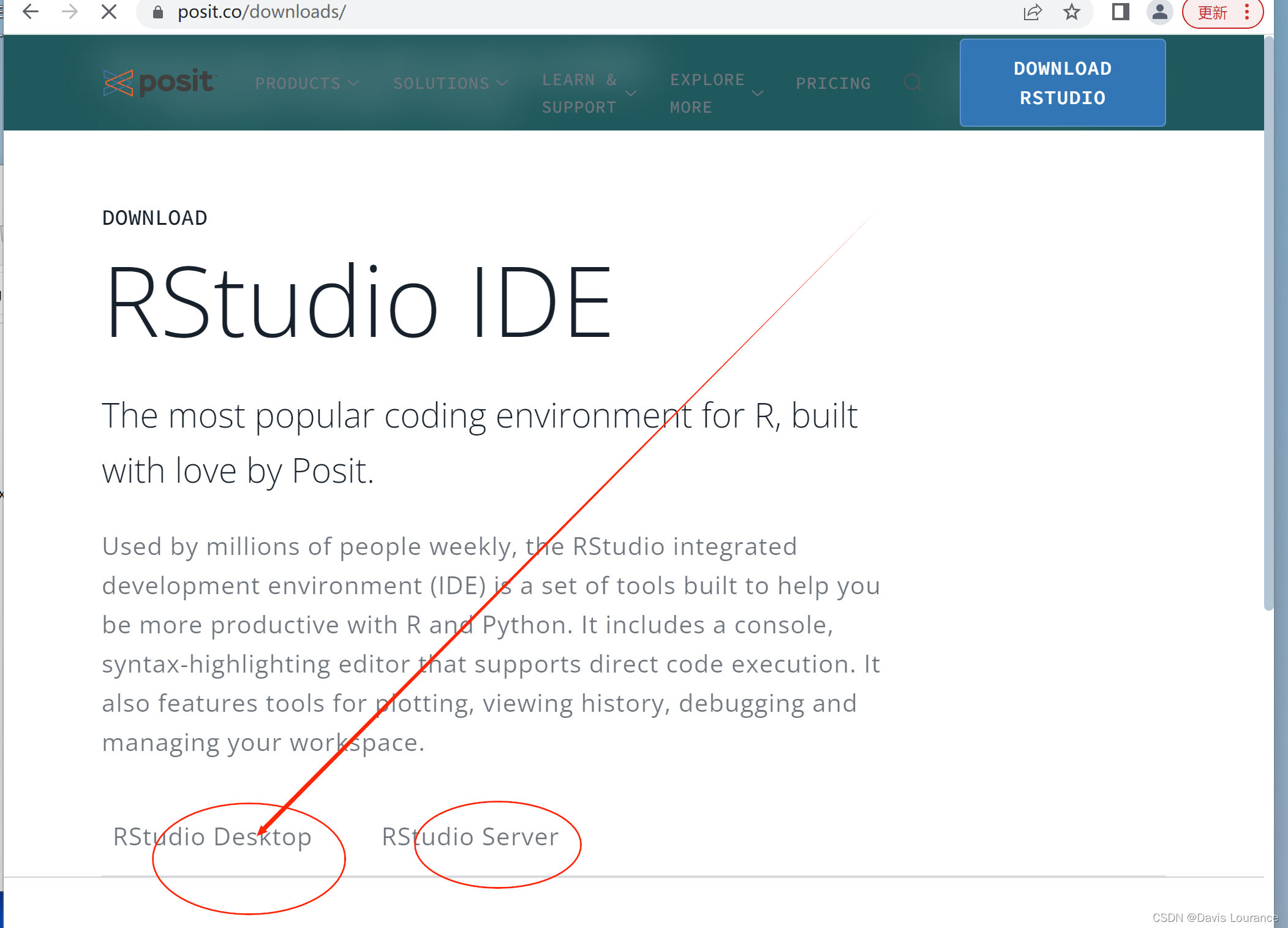Expand the PRODUCTS dropdown menu
1288x928 pixels.
pyautogui.click(x=307, y=83)
